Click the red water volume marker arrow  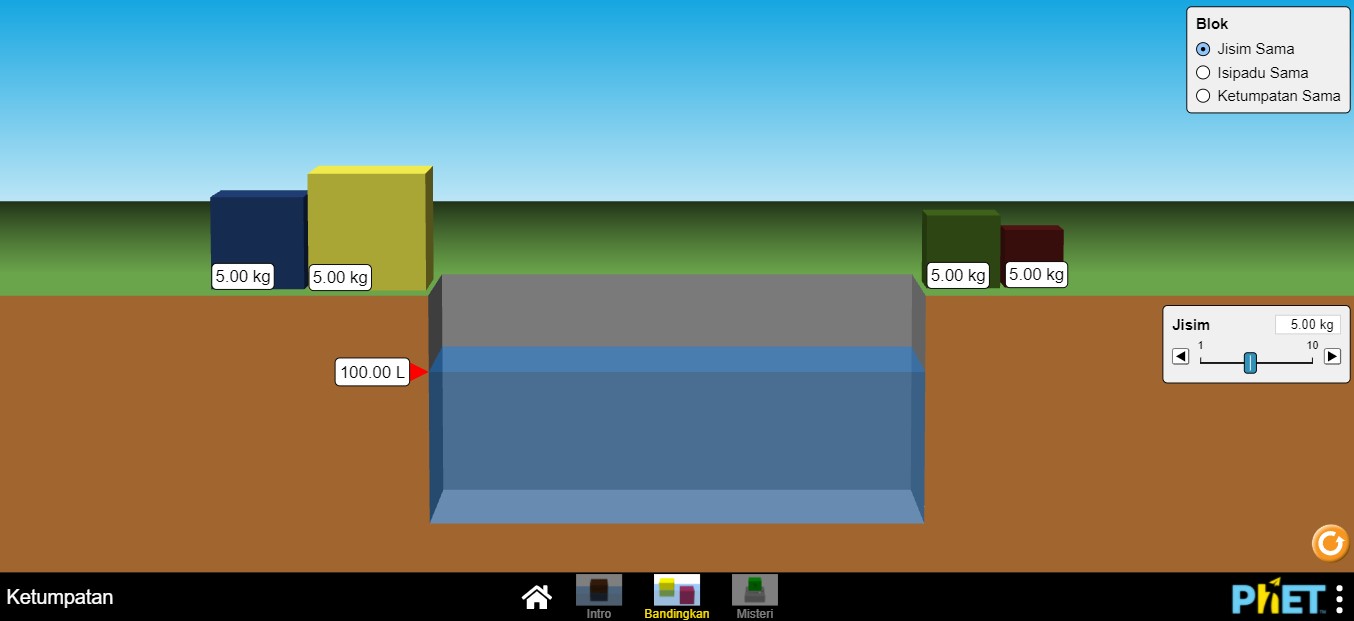click(419, 372)
